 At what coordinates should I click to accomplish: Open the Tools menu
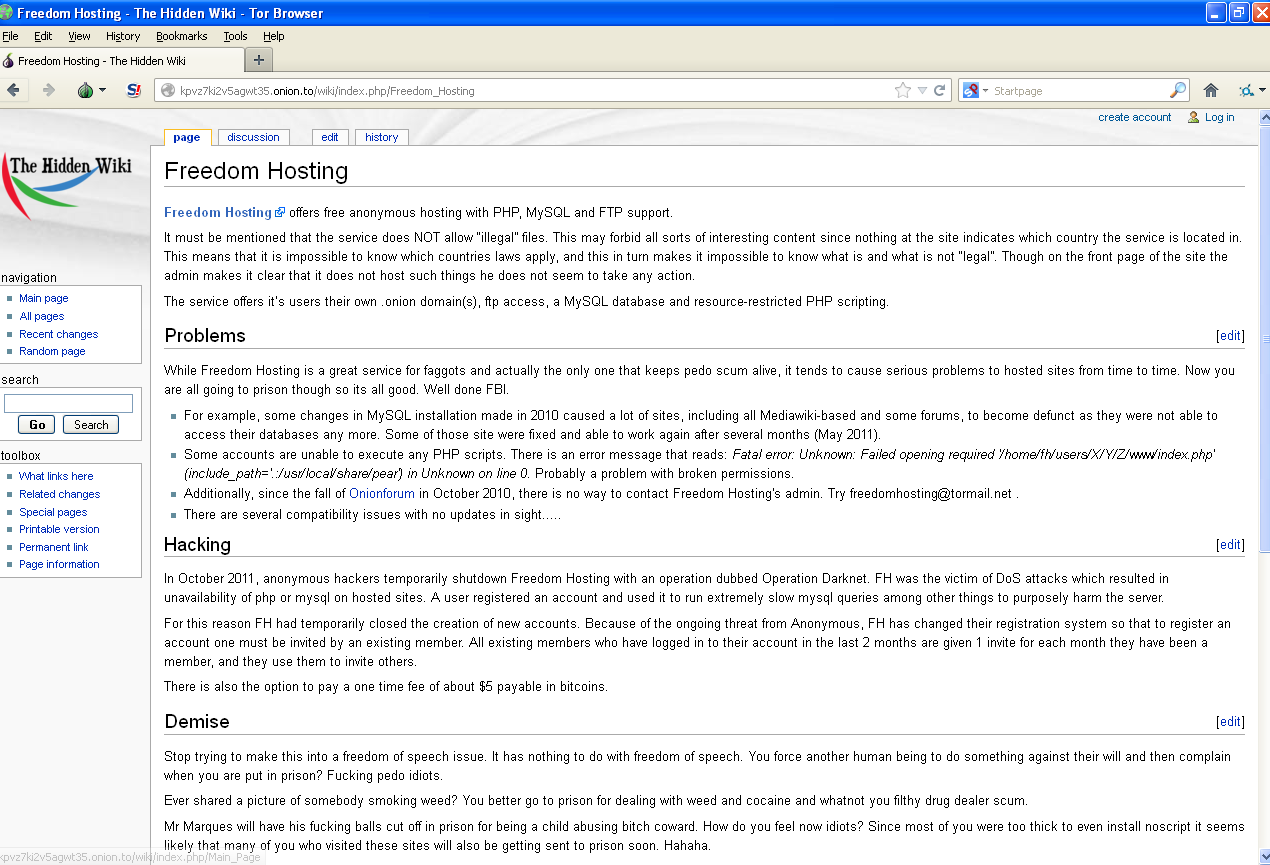click(x=235, y=36)
